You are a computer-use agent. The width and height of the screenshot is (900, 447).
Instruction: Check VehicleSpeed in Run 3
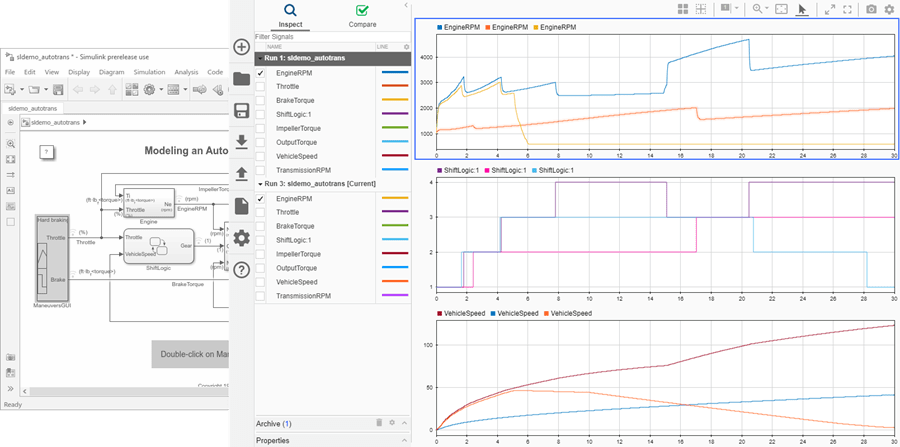(261, 282)
